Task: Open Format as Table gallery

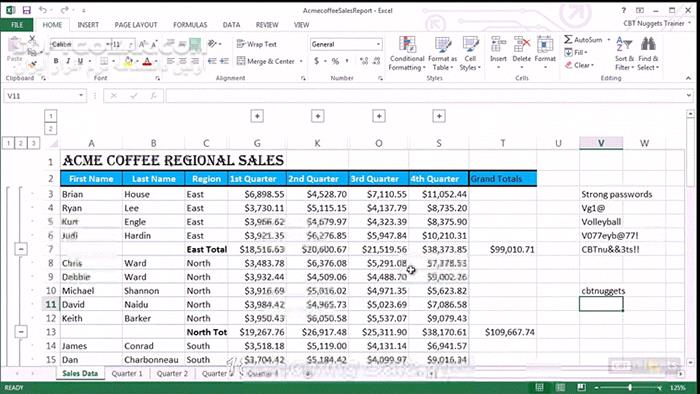Action: point(442,54)
